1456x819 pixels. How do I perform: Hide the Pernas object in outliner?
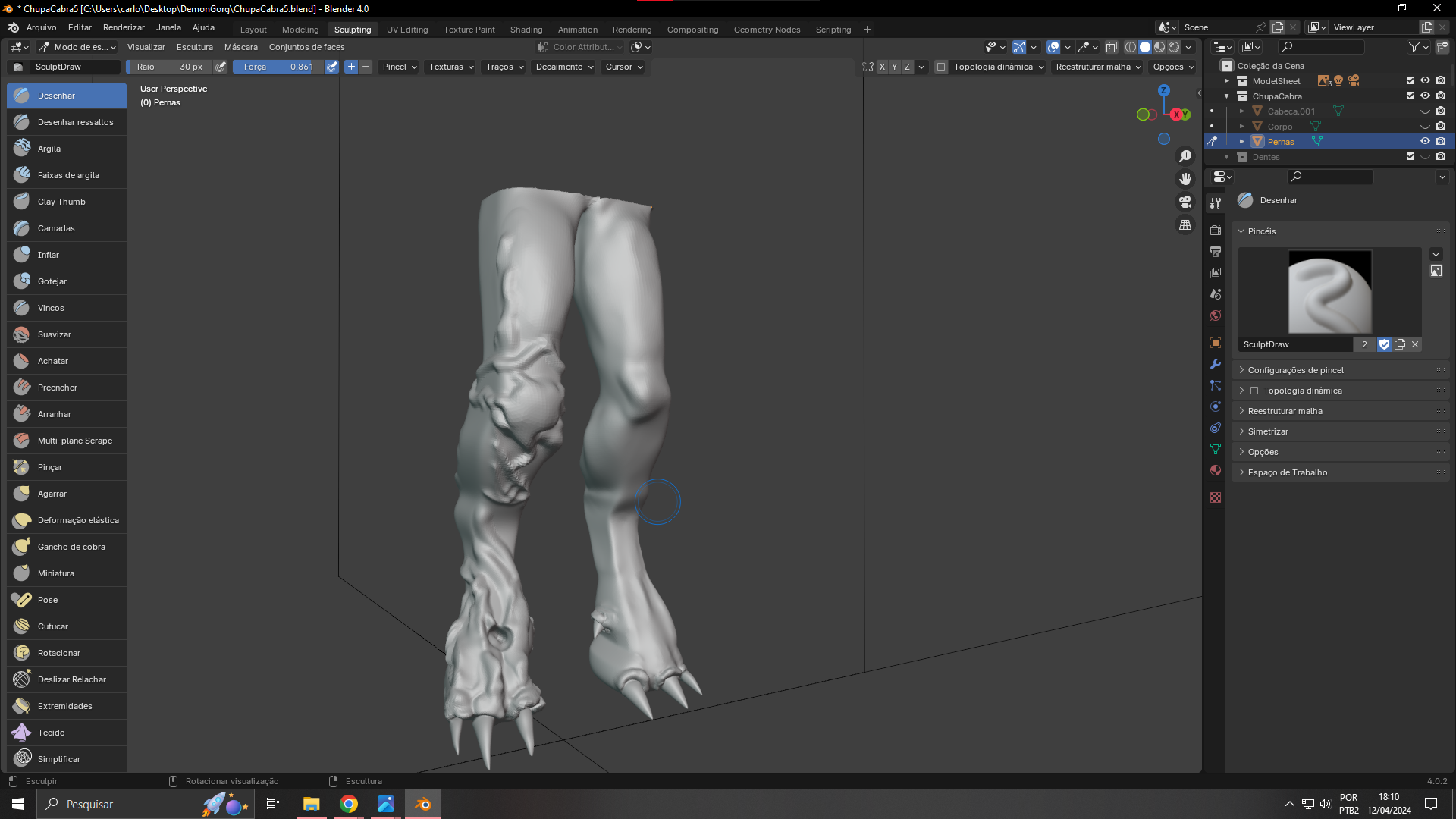coord(1425,142)
